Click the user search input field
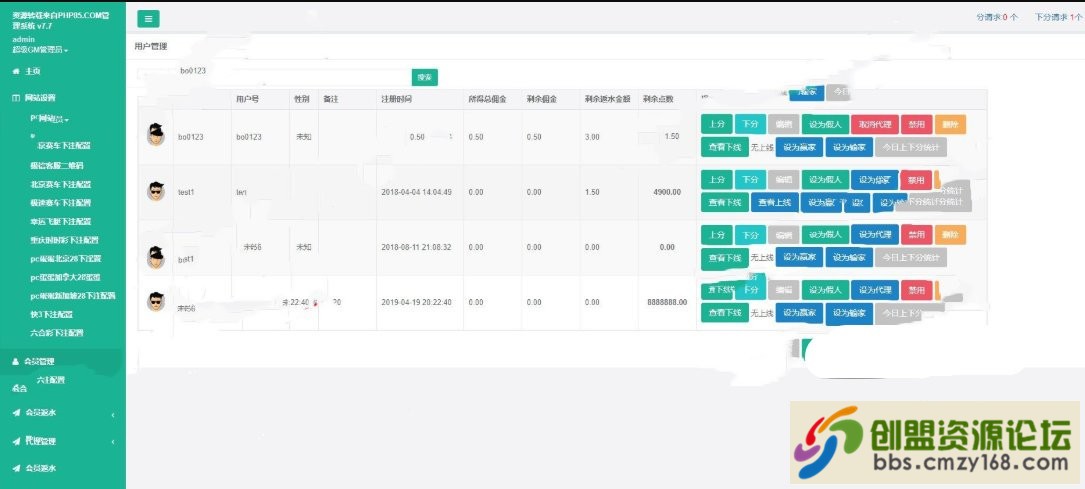The height and width of the screenshot is (489, 1085). (x=274, y=77)
